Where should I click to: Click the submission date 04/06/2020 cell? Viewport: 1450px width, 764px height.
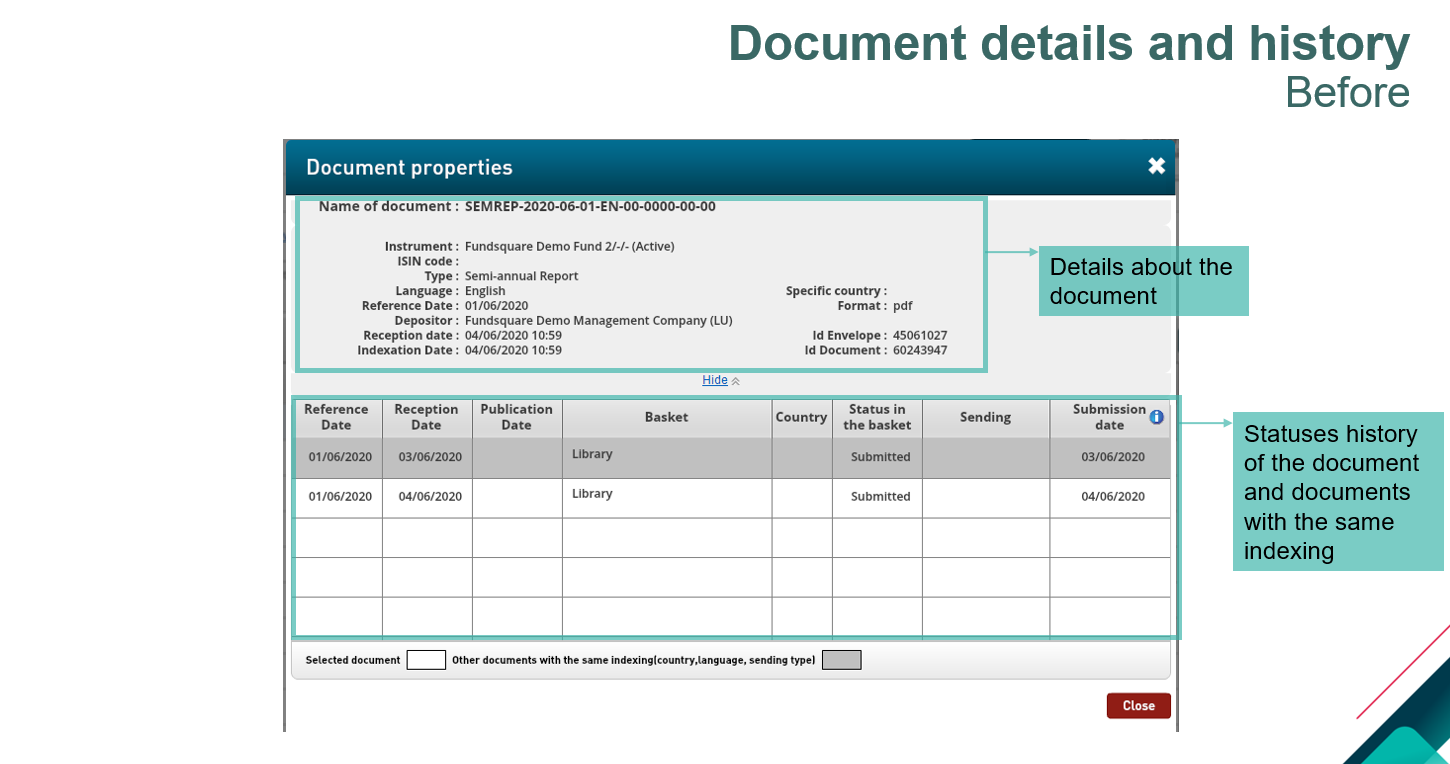[1112, 497]
